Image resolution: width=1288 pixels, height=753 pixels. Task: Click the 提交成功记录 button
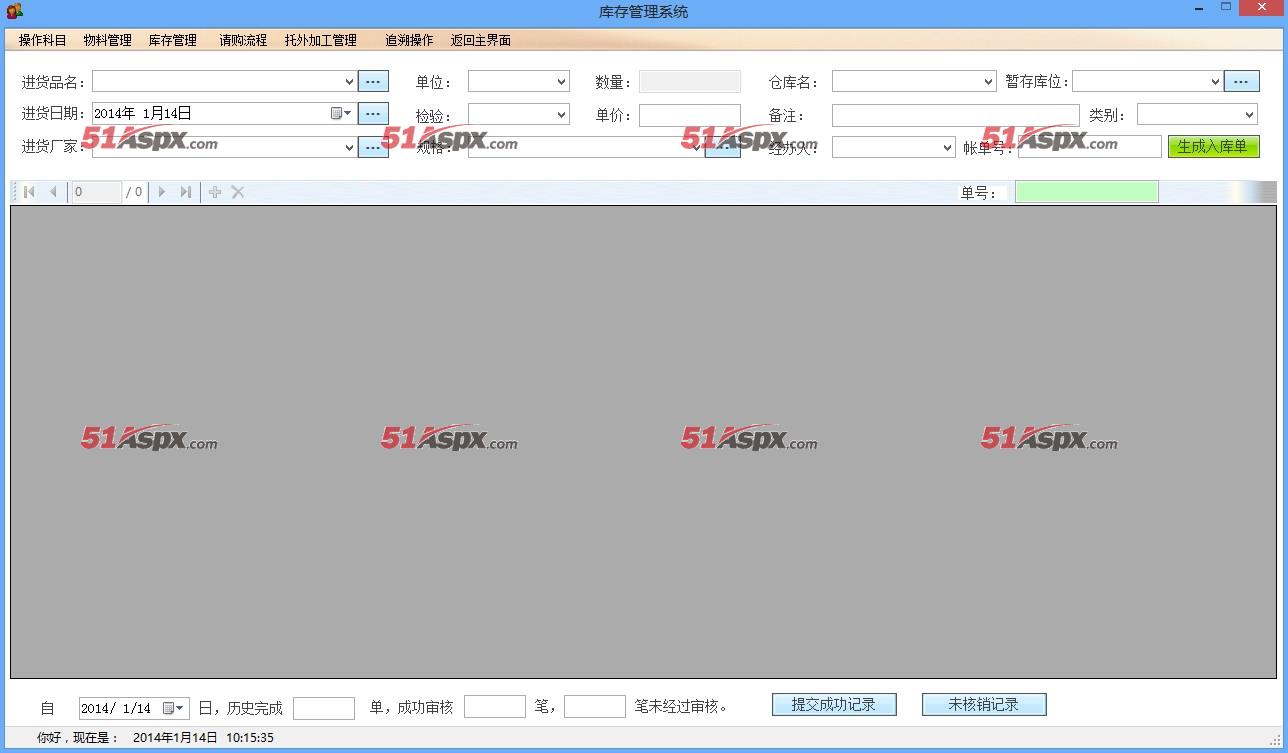834,705
